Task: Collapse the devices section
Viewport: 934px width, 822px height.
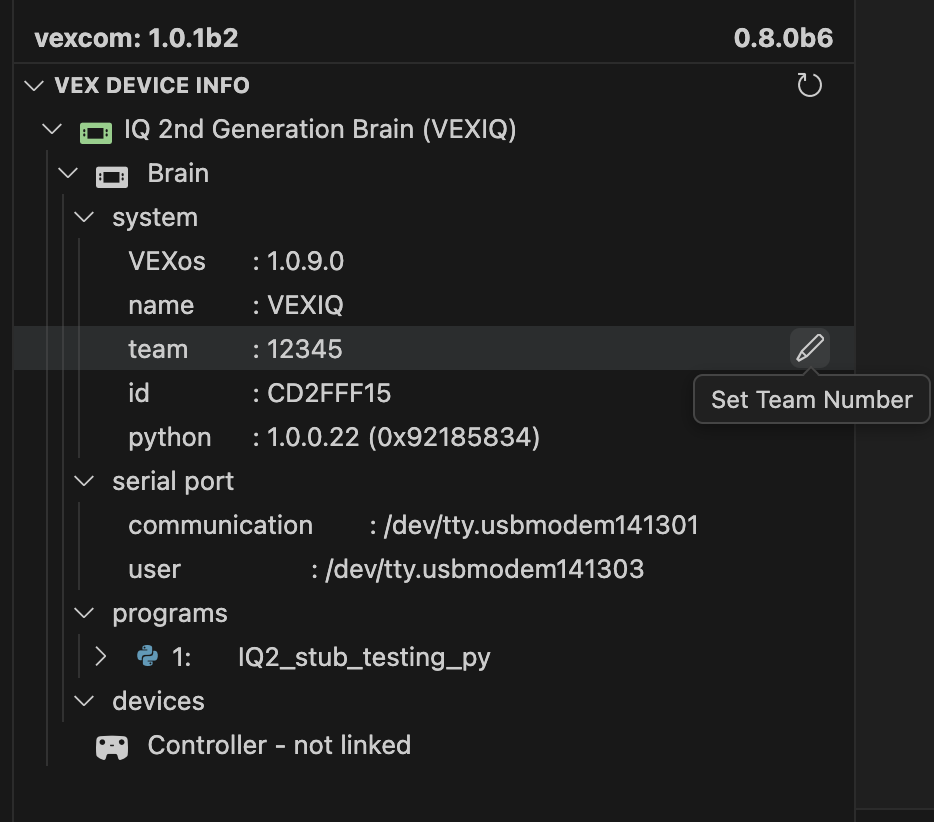Action: click(x=84, y=701)
